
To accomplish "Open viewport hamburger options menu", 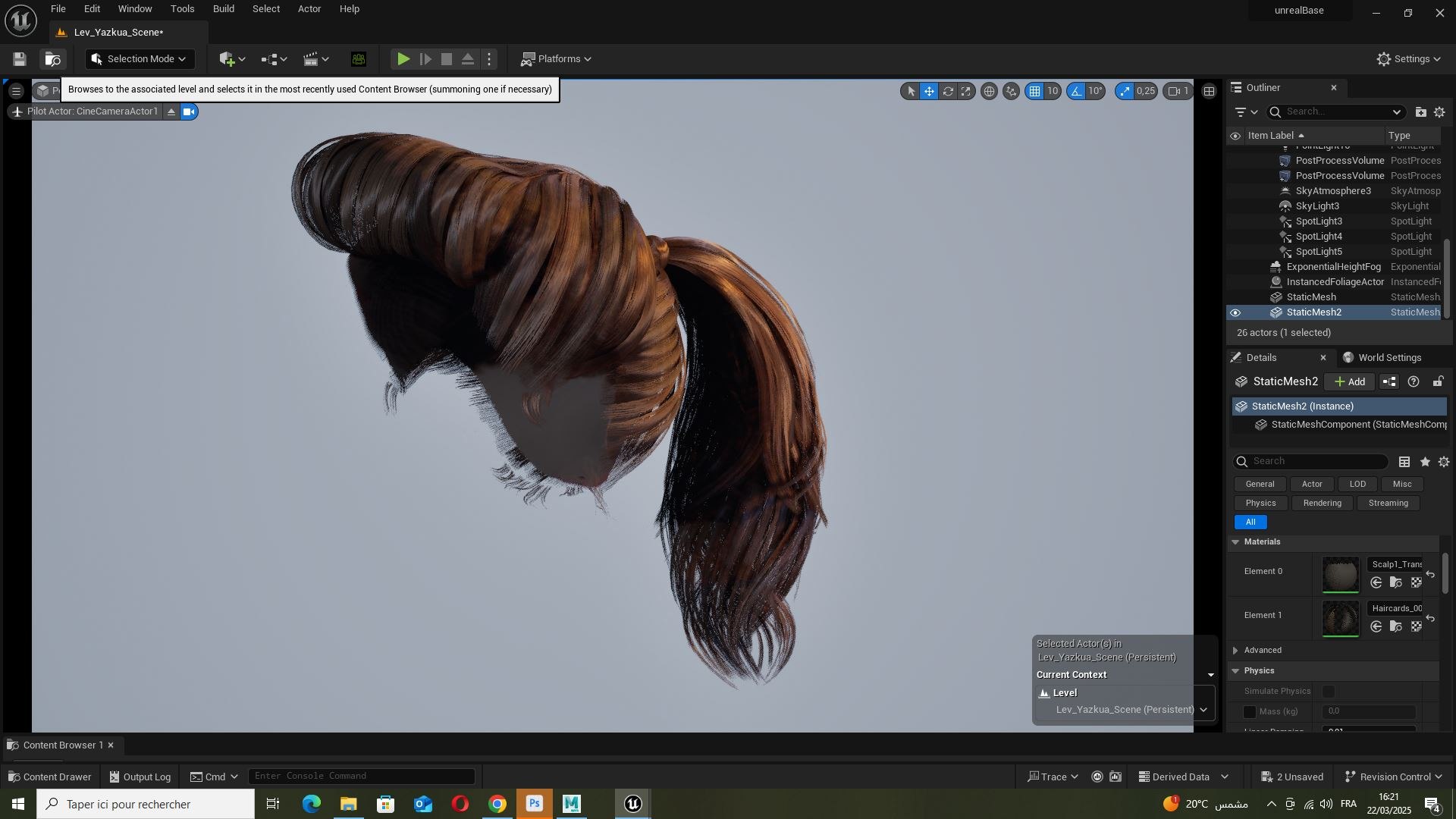I will [x=16, y=91].
